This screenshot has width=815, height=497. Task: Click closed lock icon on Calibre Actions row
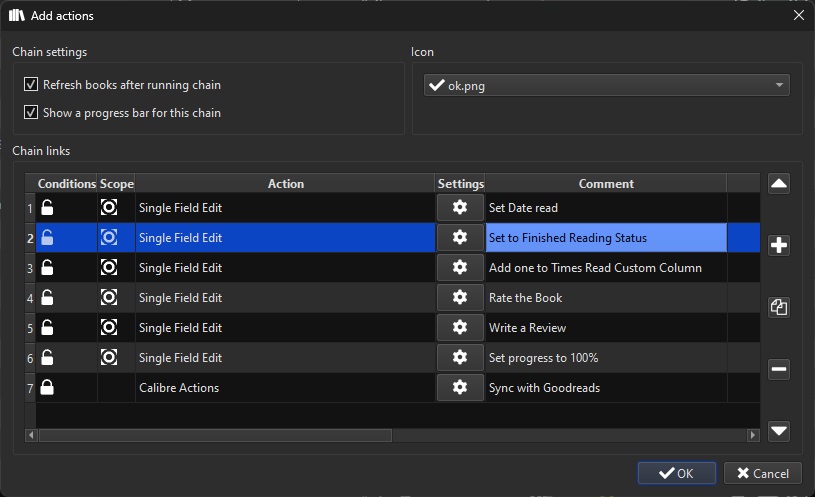click(47, 387)
